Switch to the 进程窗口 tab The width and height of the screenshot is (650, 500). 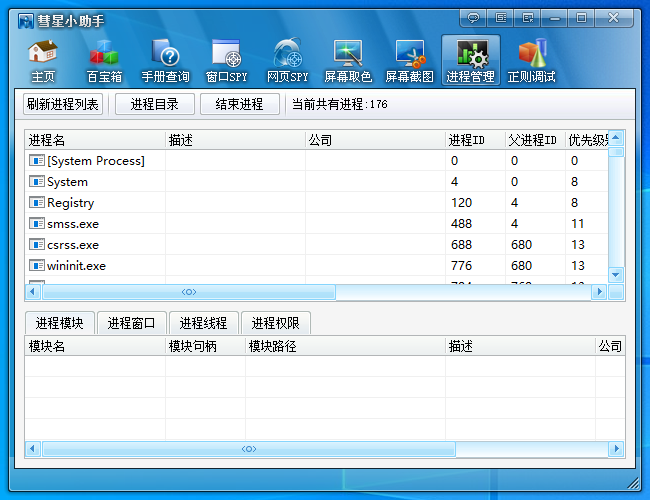click(x=131, y=323)
